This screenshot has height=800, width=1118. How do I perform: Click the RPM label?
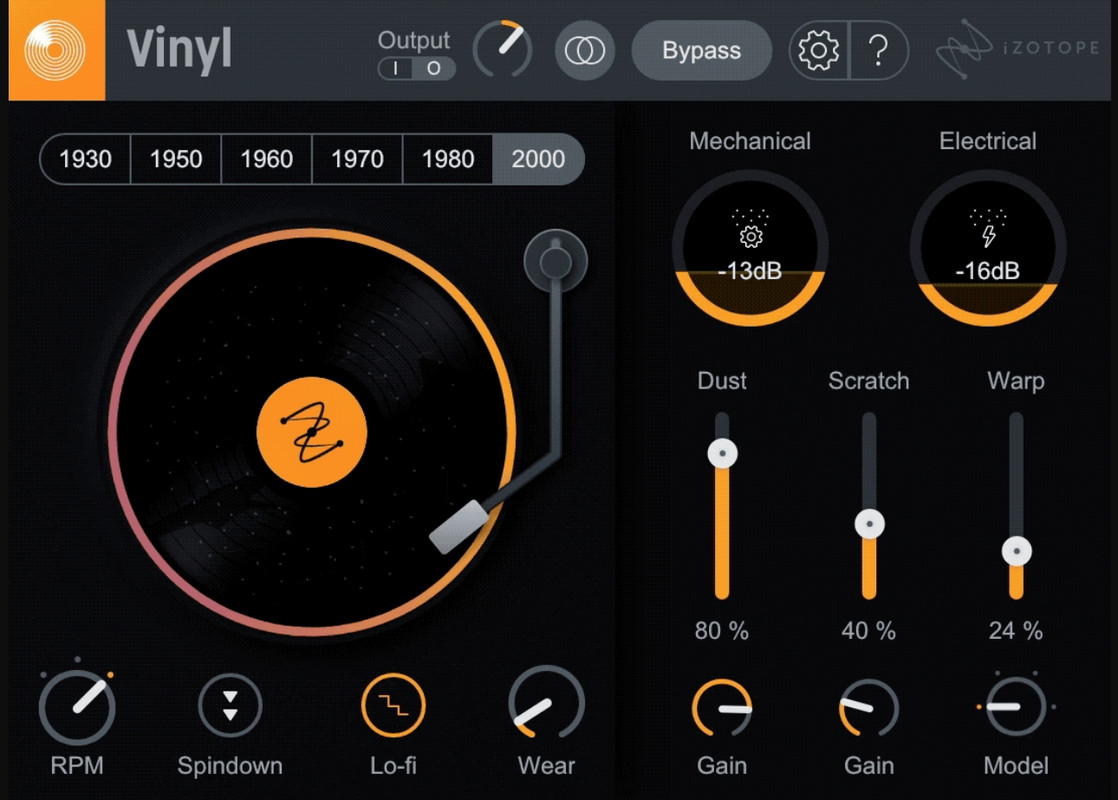pyautogui.click(x=77, y=766)
